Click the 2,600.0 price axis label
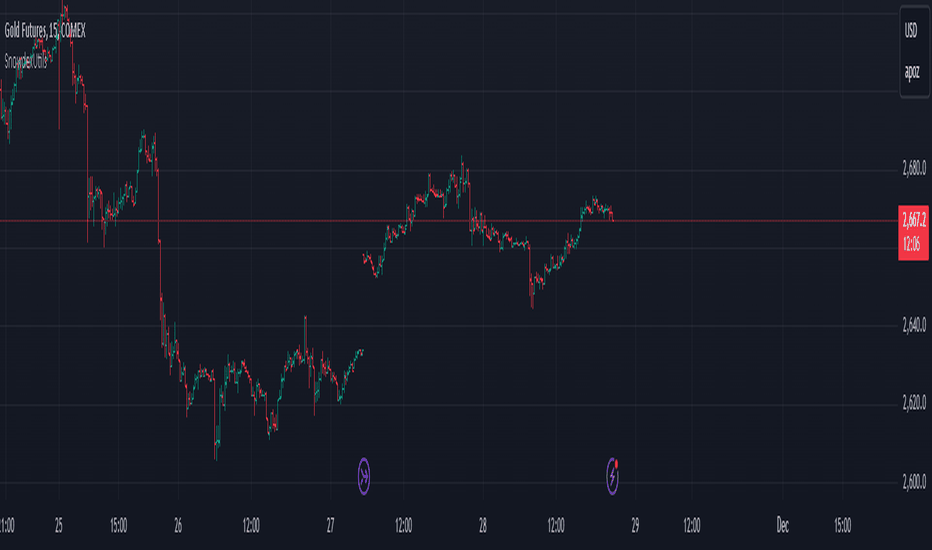This screenshot has width=932, height=550. [x=914, y=481]
